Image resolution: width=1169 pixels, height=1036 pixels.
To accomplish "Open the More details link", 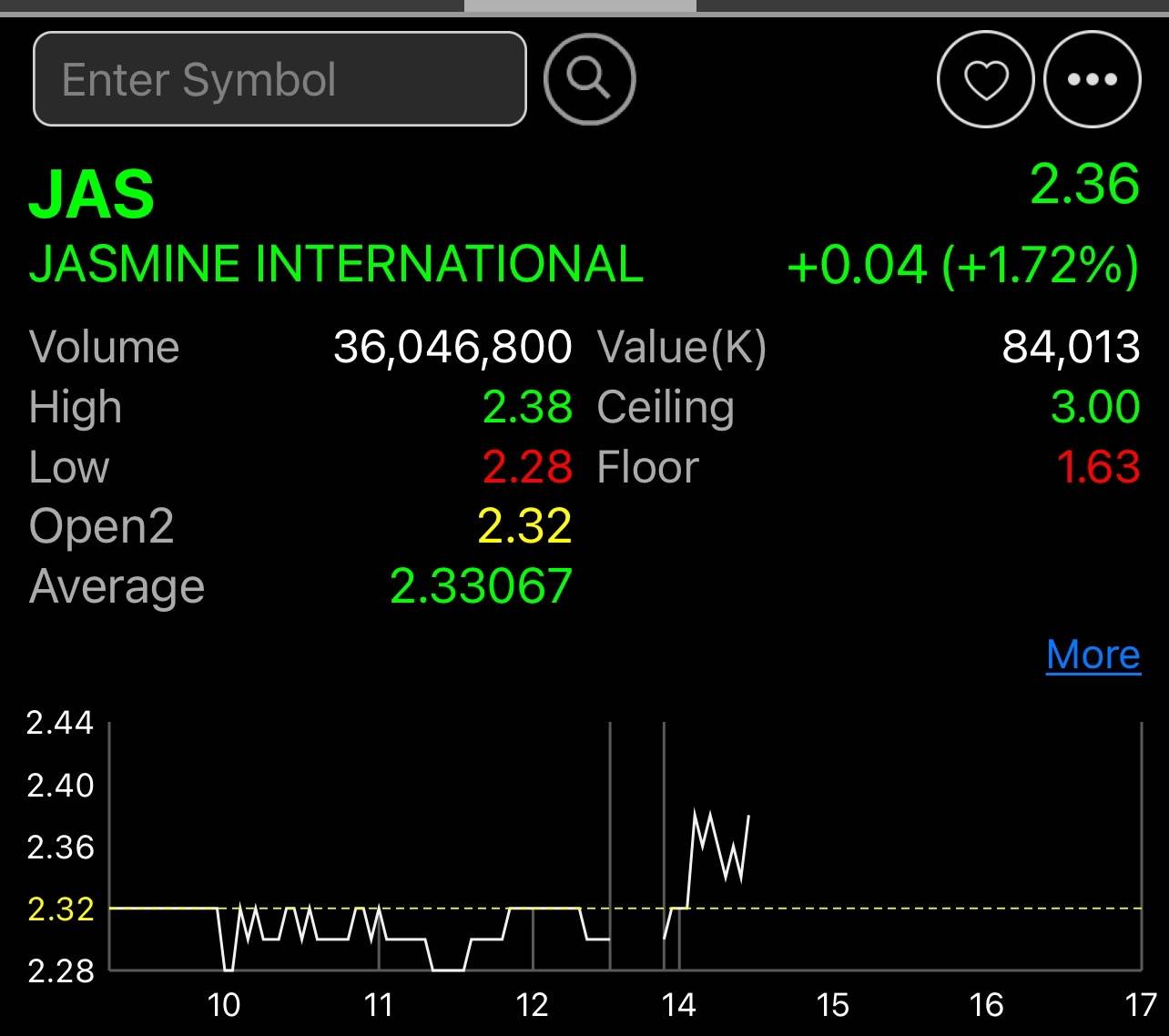I will [x=1093, y=655].
